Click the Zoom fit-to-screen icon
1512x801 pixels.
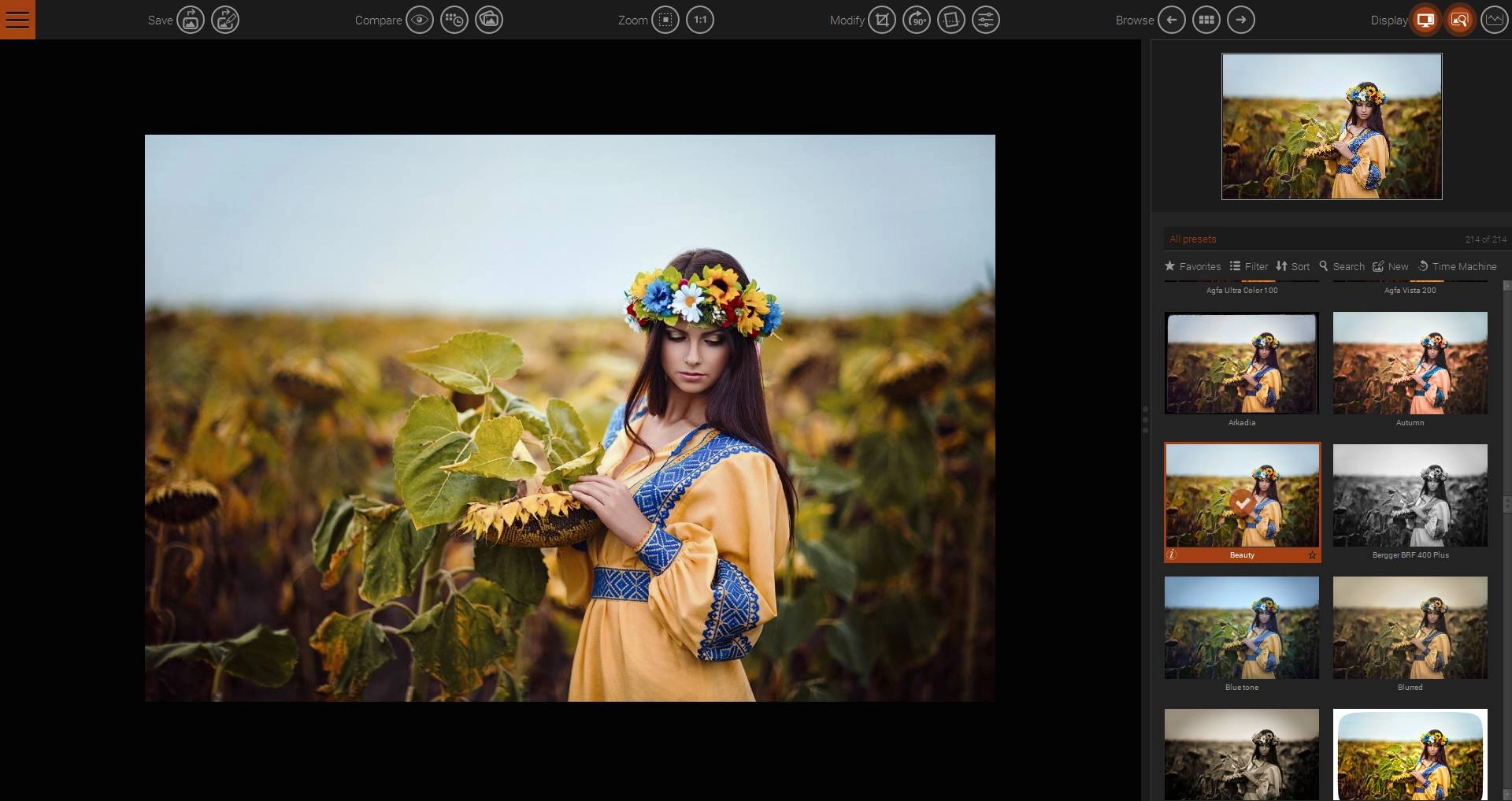(665, 20)
